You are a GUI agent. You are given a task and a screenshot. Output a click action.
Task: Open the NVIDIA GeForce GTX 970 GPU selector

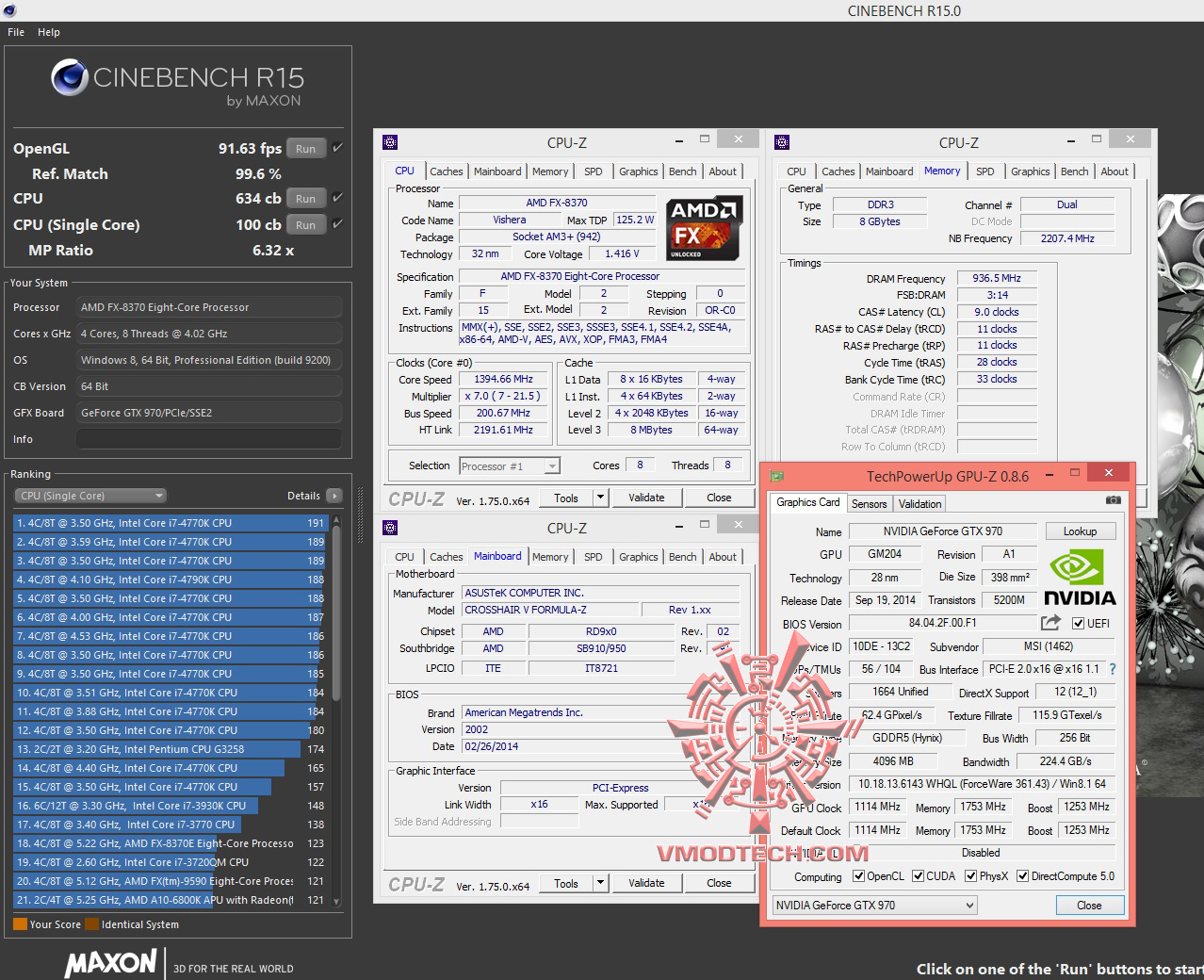click(874, 906)
